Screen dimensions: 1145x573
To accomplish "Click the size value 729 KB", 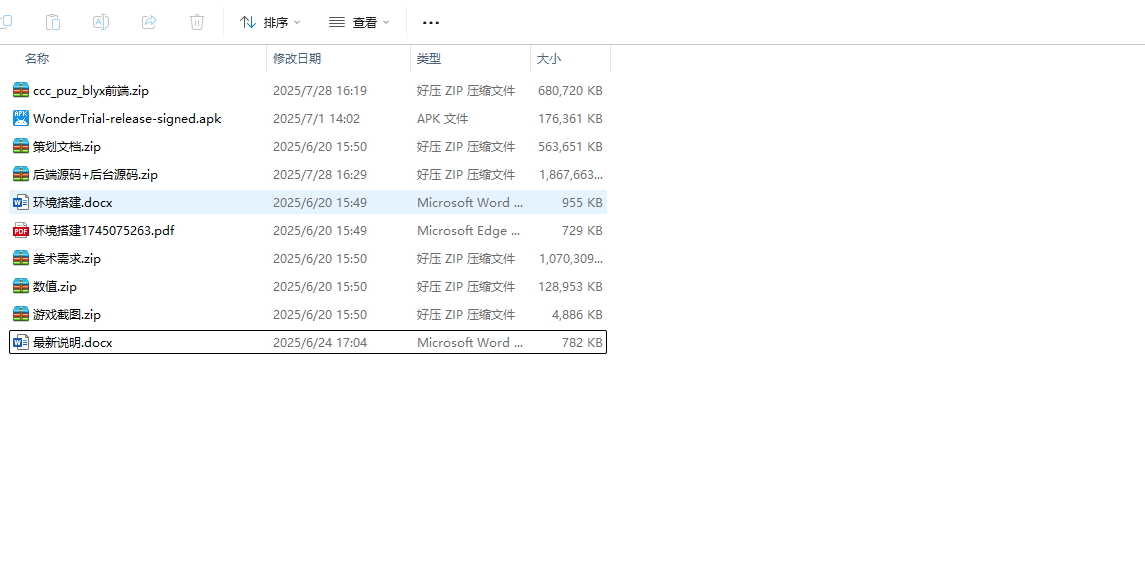I will pyautogui.click(x=582, y=231).
